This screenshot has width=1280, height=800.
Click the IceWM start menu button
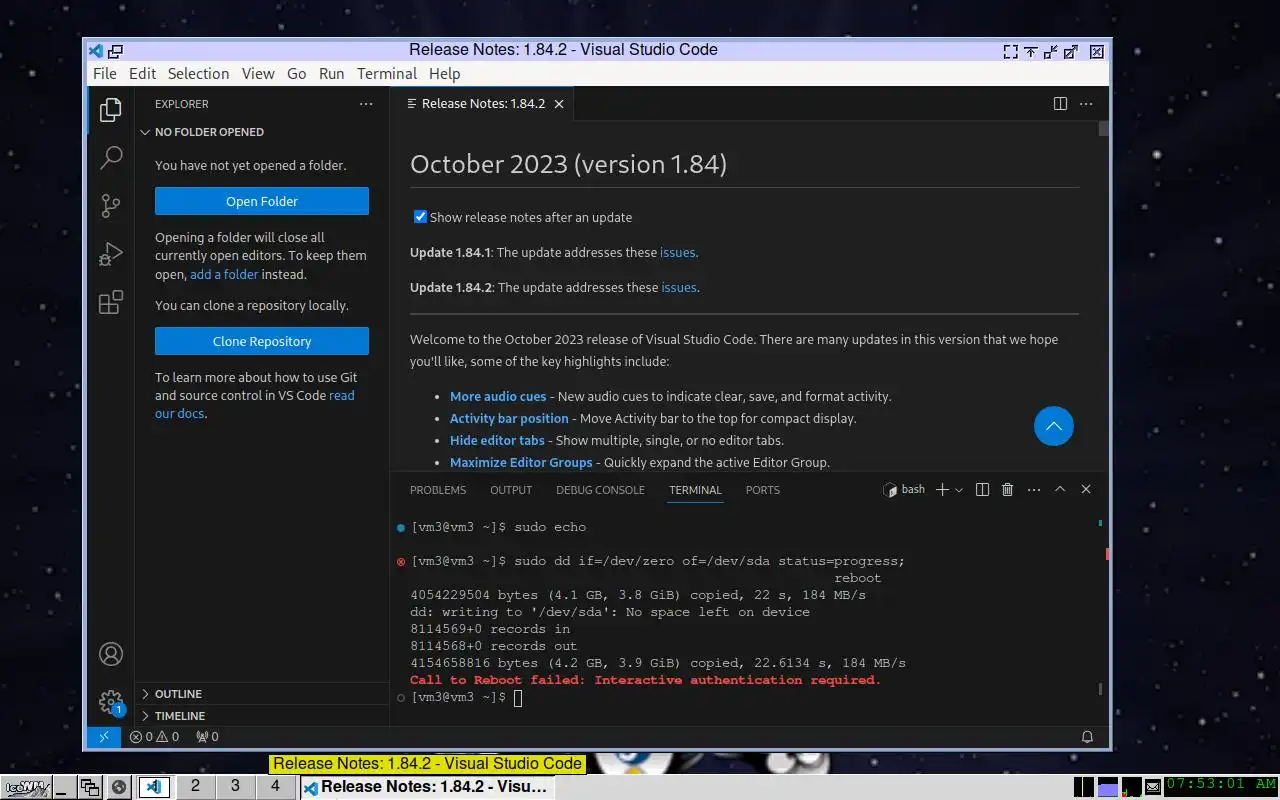26,787
